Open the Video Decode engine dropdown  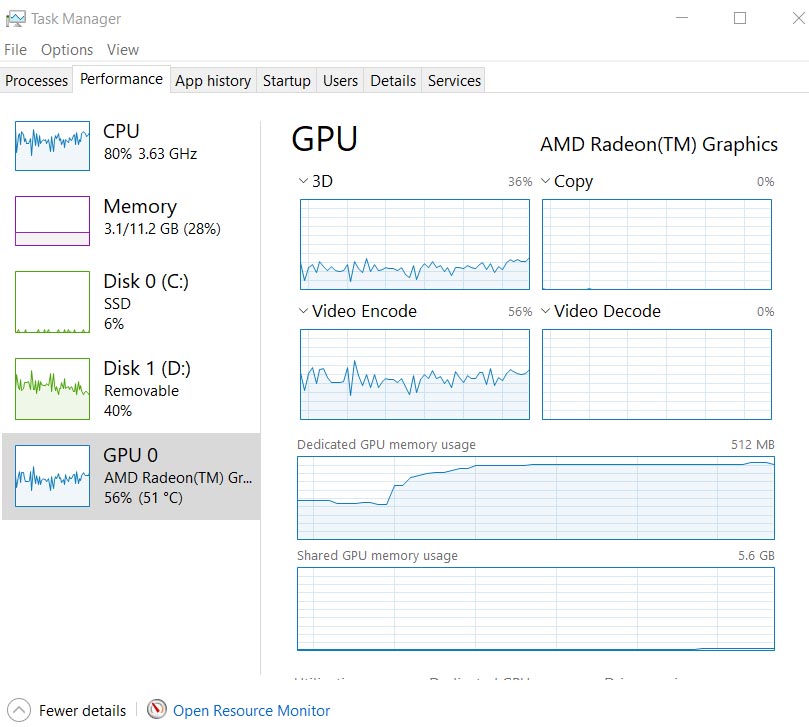point(546,312)
